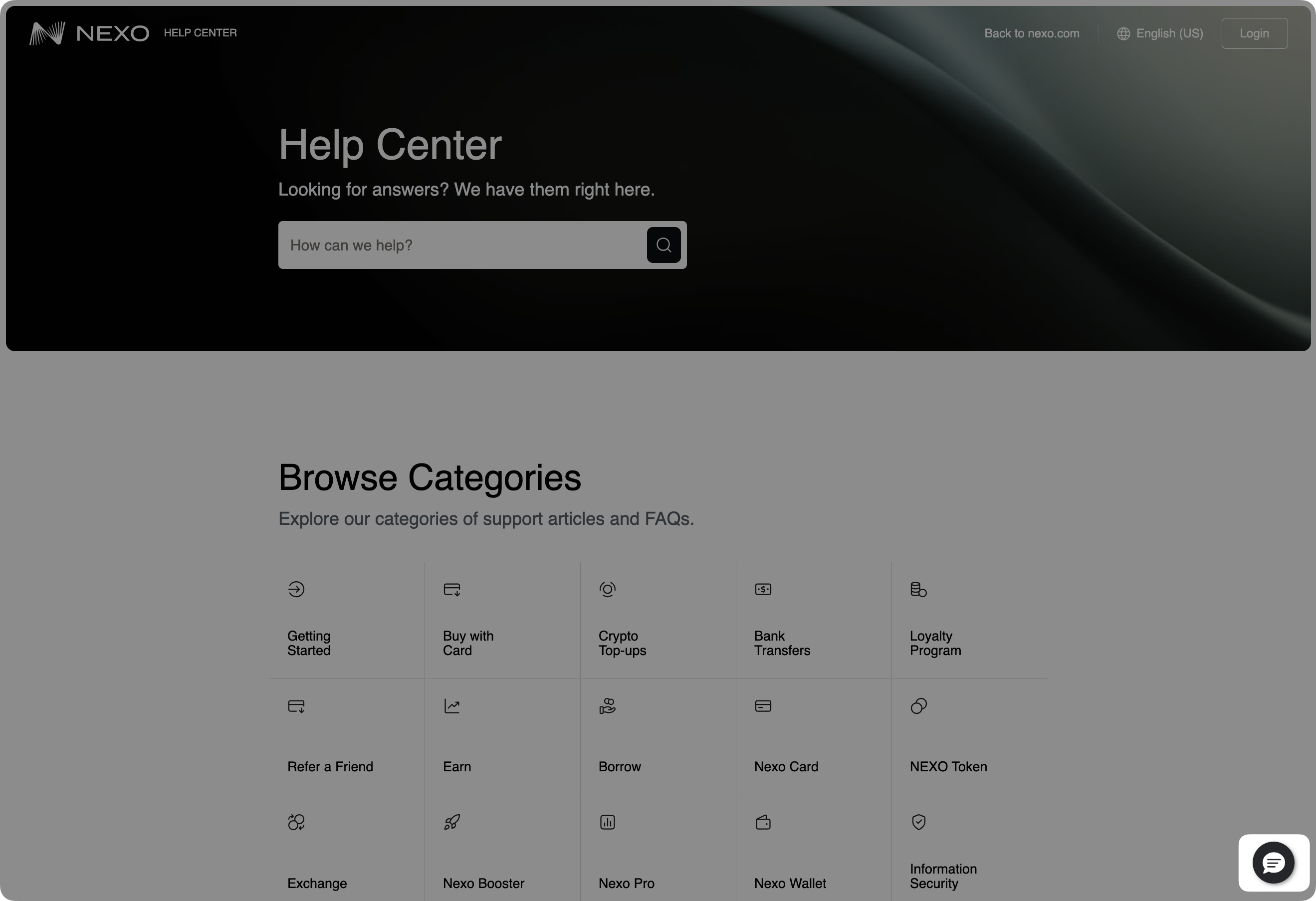The height and width of the screenshot is (901, 1316).
Task: Open the Nexo Booster rocket icon
Action: click(452, 822)
